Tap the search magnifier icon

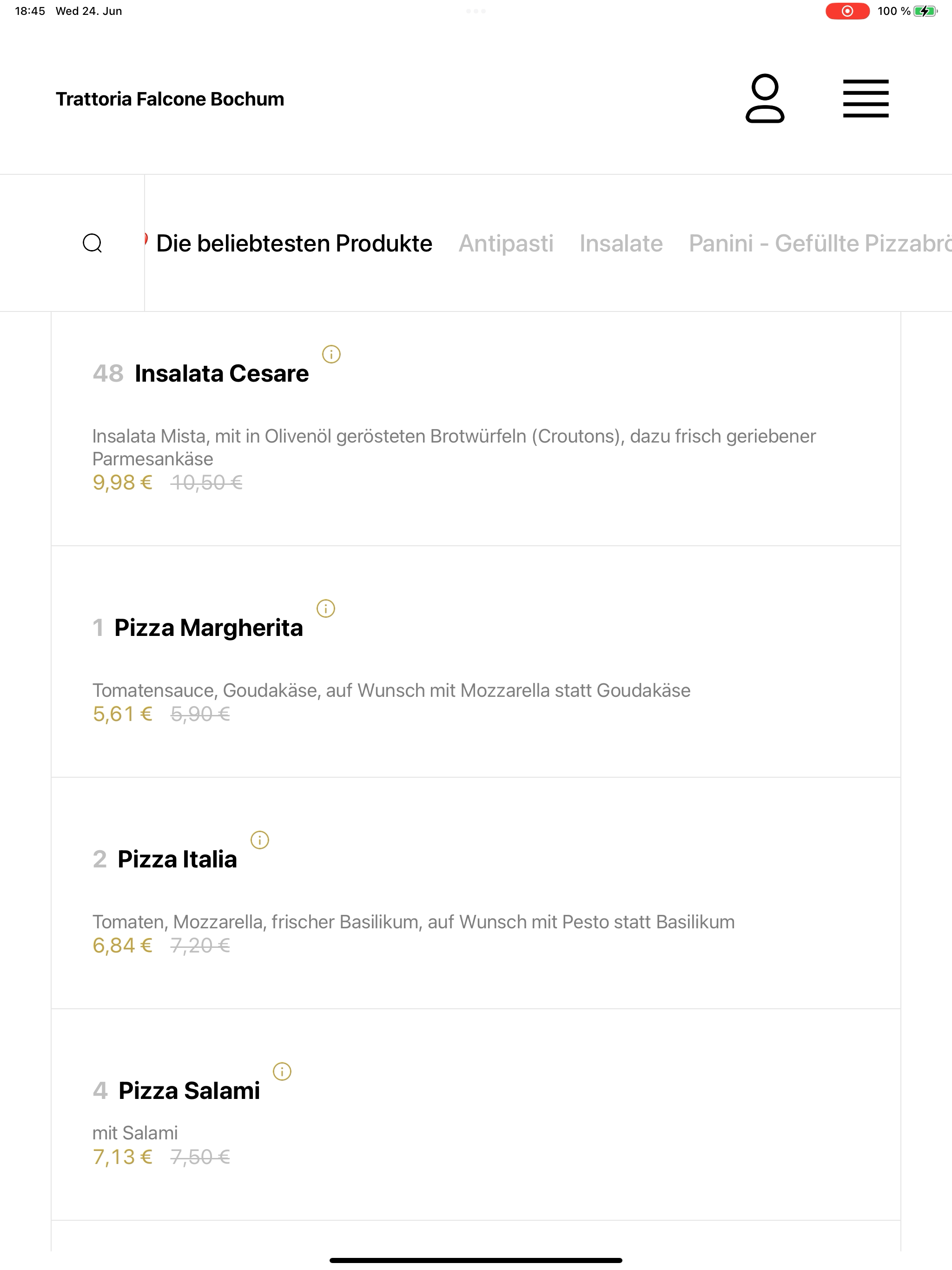click(93, 243)
